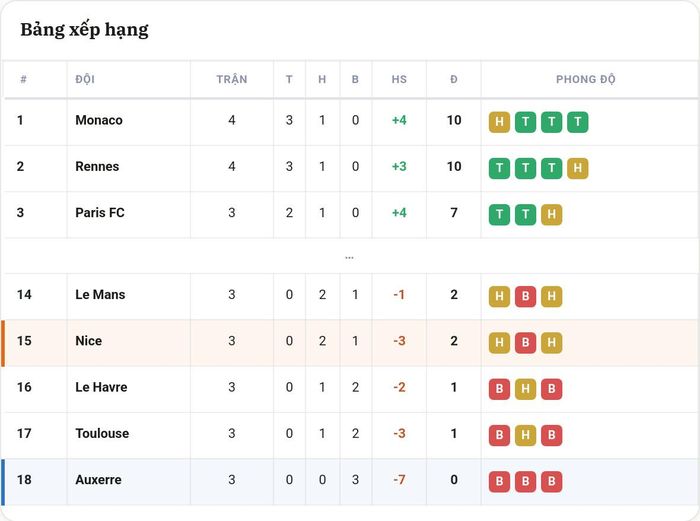700x521 pixels.
Task: Sort by the Đ points column header
Action: (x=454, y=79)
